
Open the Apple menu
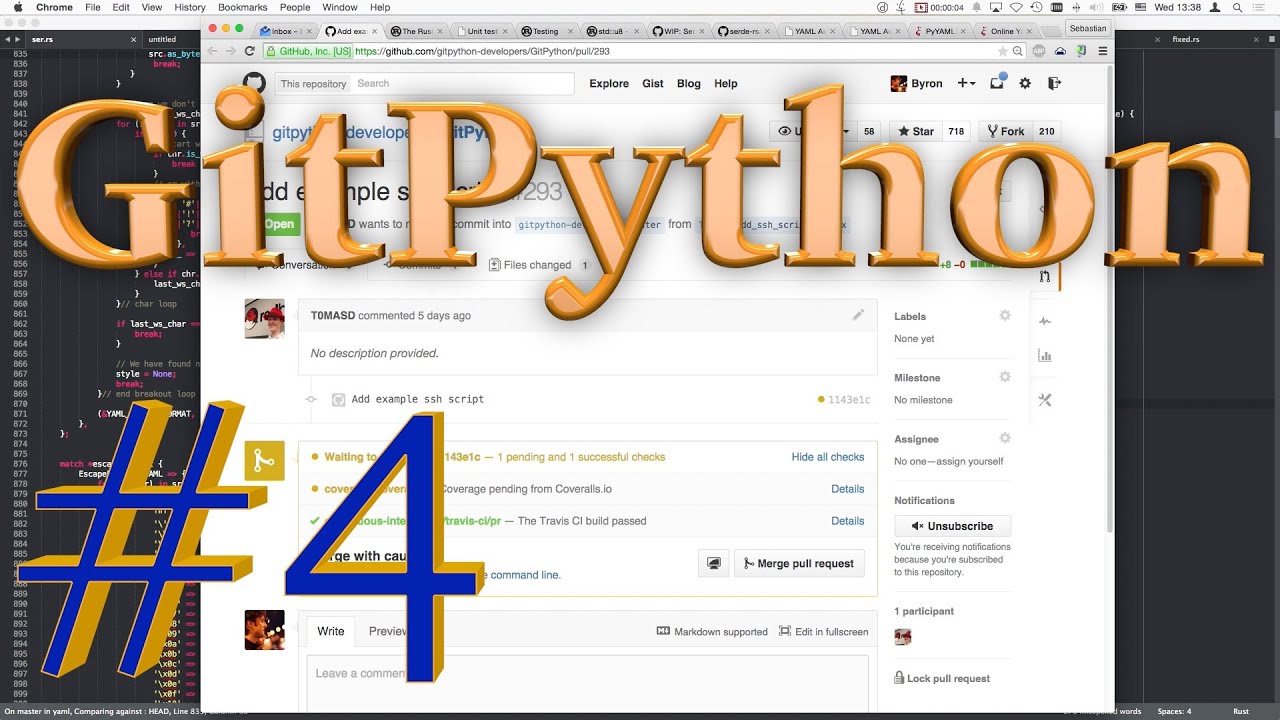pyautogui.click(x=17, y=7)
